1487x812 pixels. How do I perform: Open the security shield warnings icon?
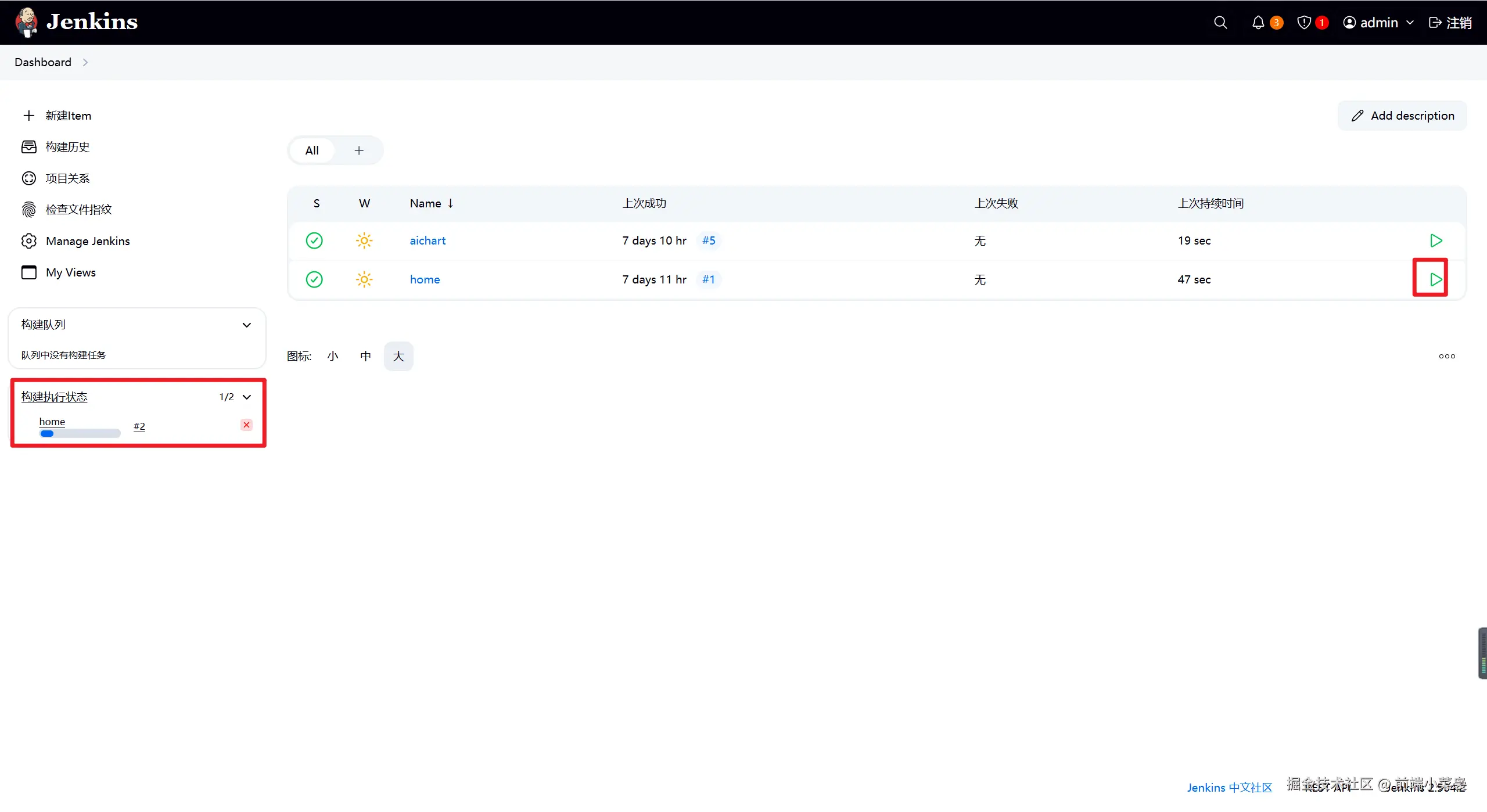click(x=1304, y=23)
